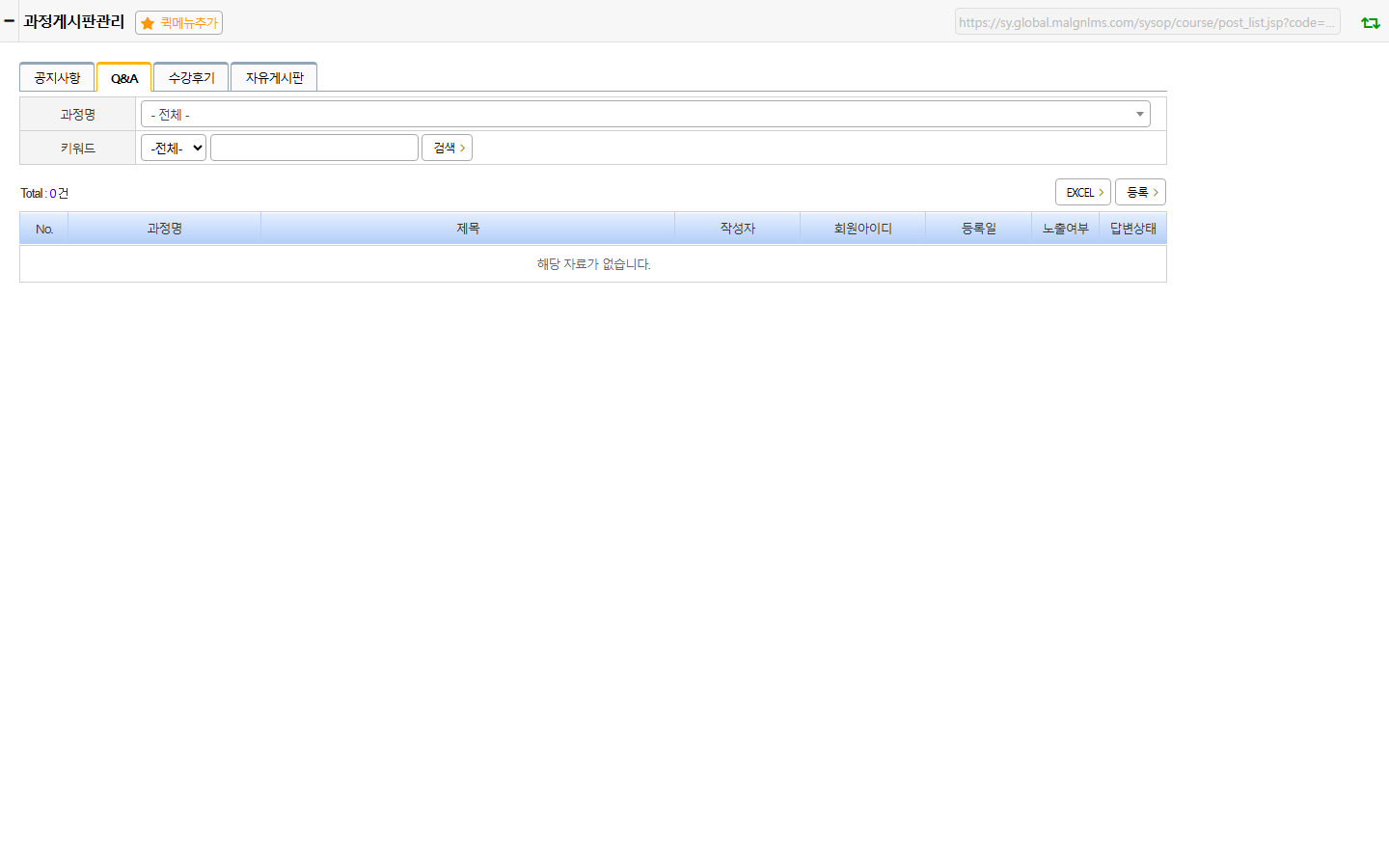Open the 수강후기 tab

click(x=191, y=77)
